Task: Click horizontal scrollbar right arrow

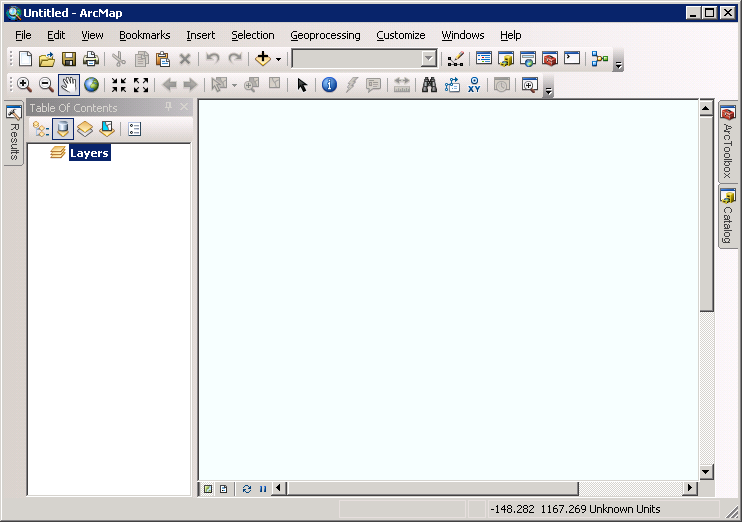Action: 690,488
